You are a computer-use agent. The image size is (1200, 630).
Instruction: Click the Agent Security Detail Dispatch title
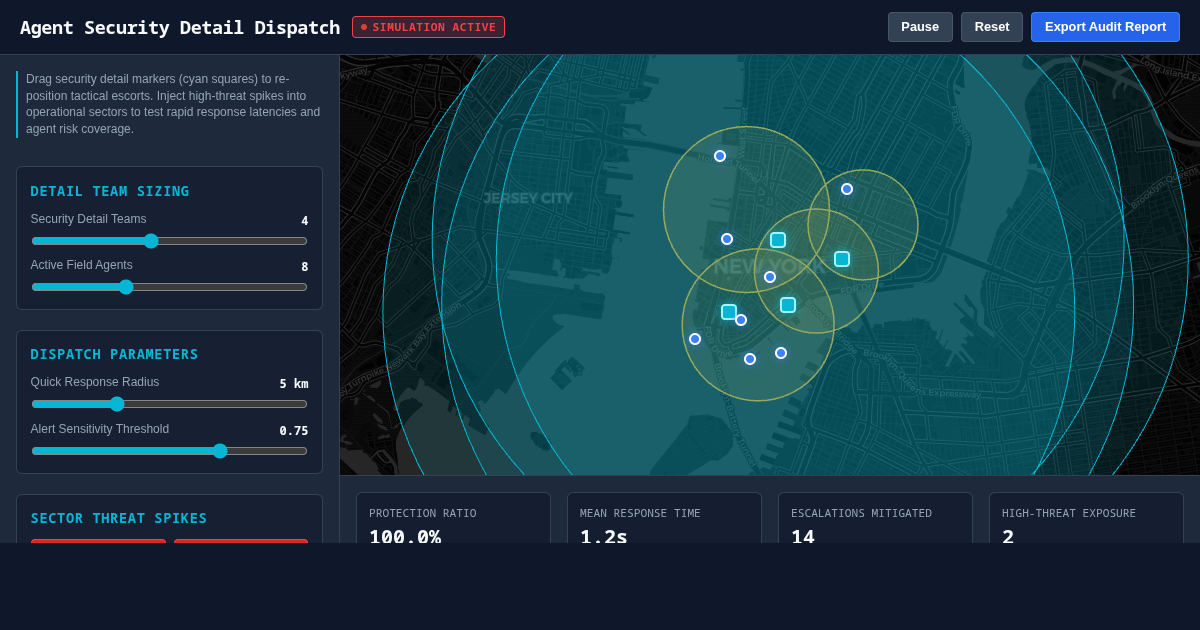coord(180,27)
